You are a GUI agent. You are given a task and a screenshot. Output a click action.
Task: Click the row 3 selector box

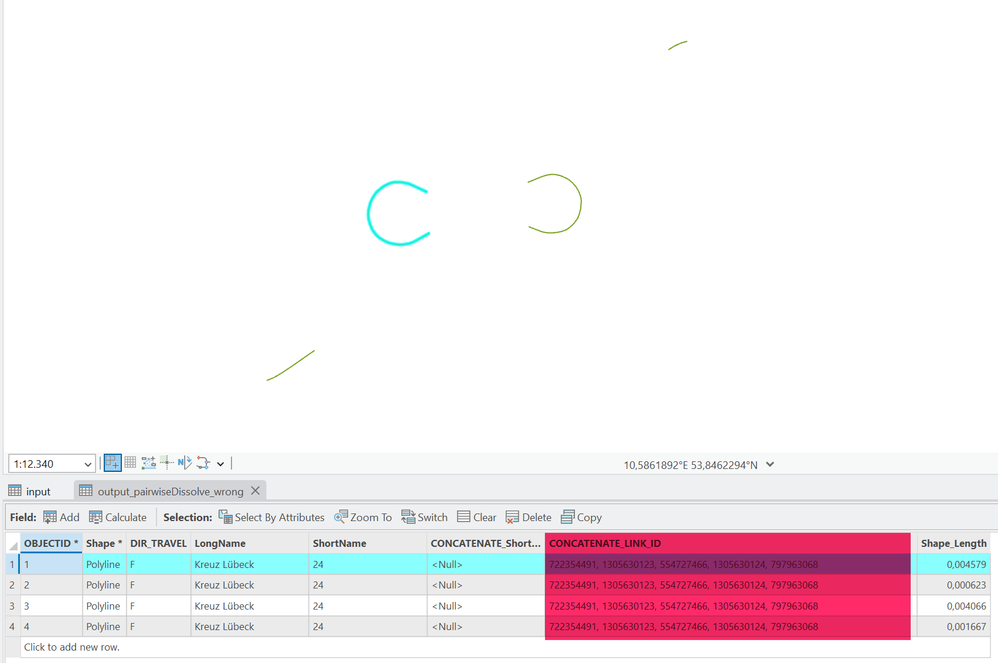(12, 606)
